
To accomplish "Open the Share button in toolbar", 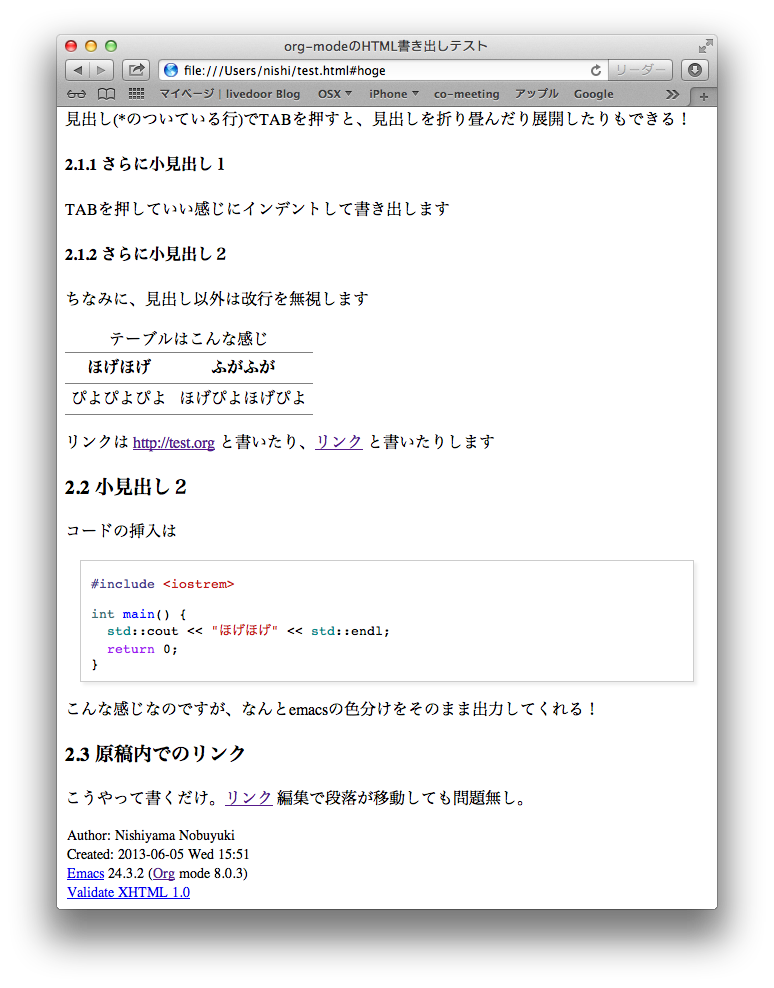I will (136, 70).
